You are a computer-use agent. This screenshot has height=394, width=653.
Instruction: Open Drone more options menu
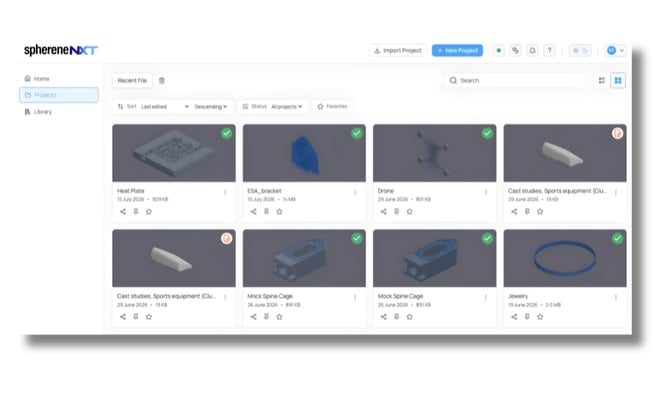click(486, 192)
